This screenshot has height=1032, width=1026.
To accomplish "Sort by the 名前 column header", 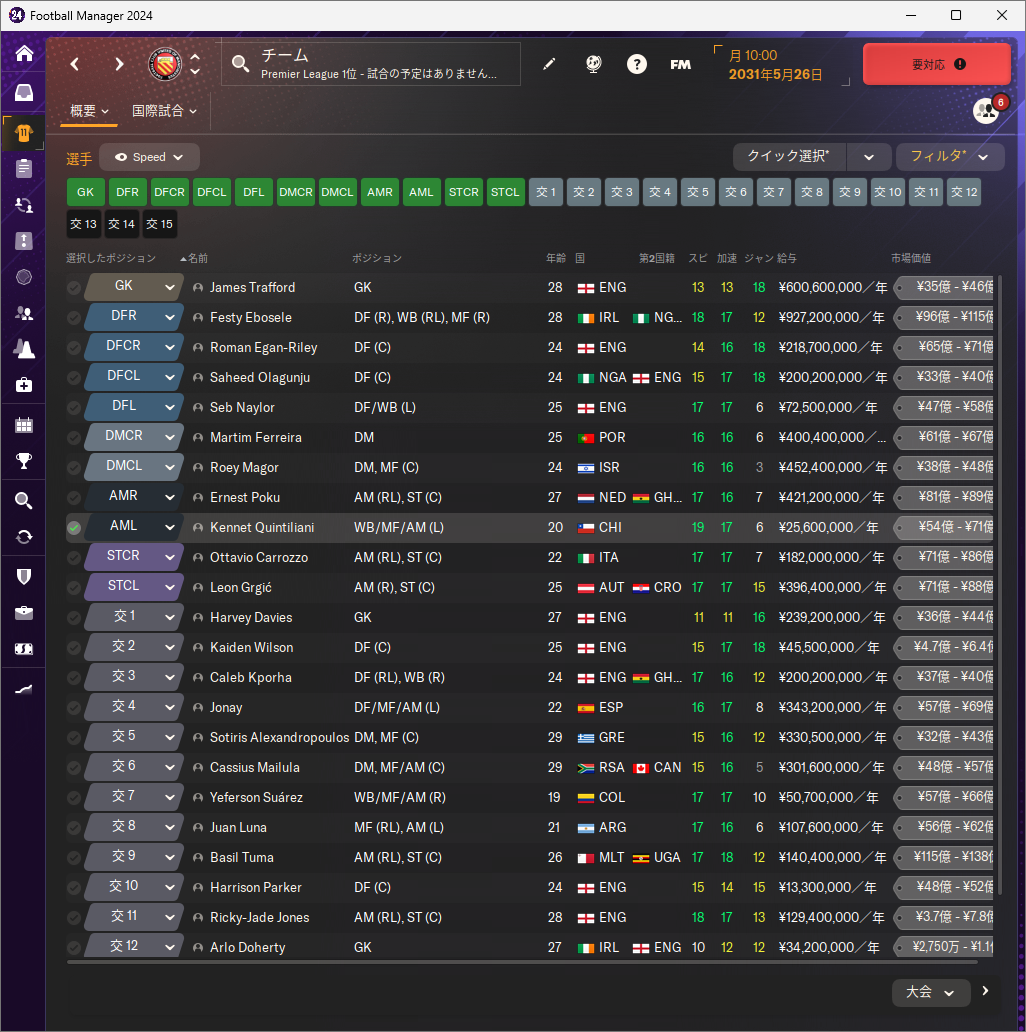I will [x=198, y=258].
